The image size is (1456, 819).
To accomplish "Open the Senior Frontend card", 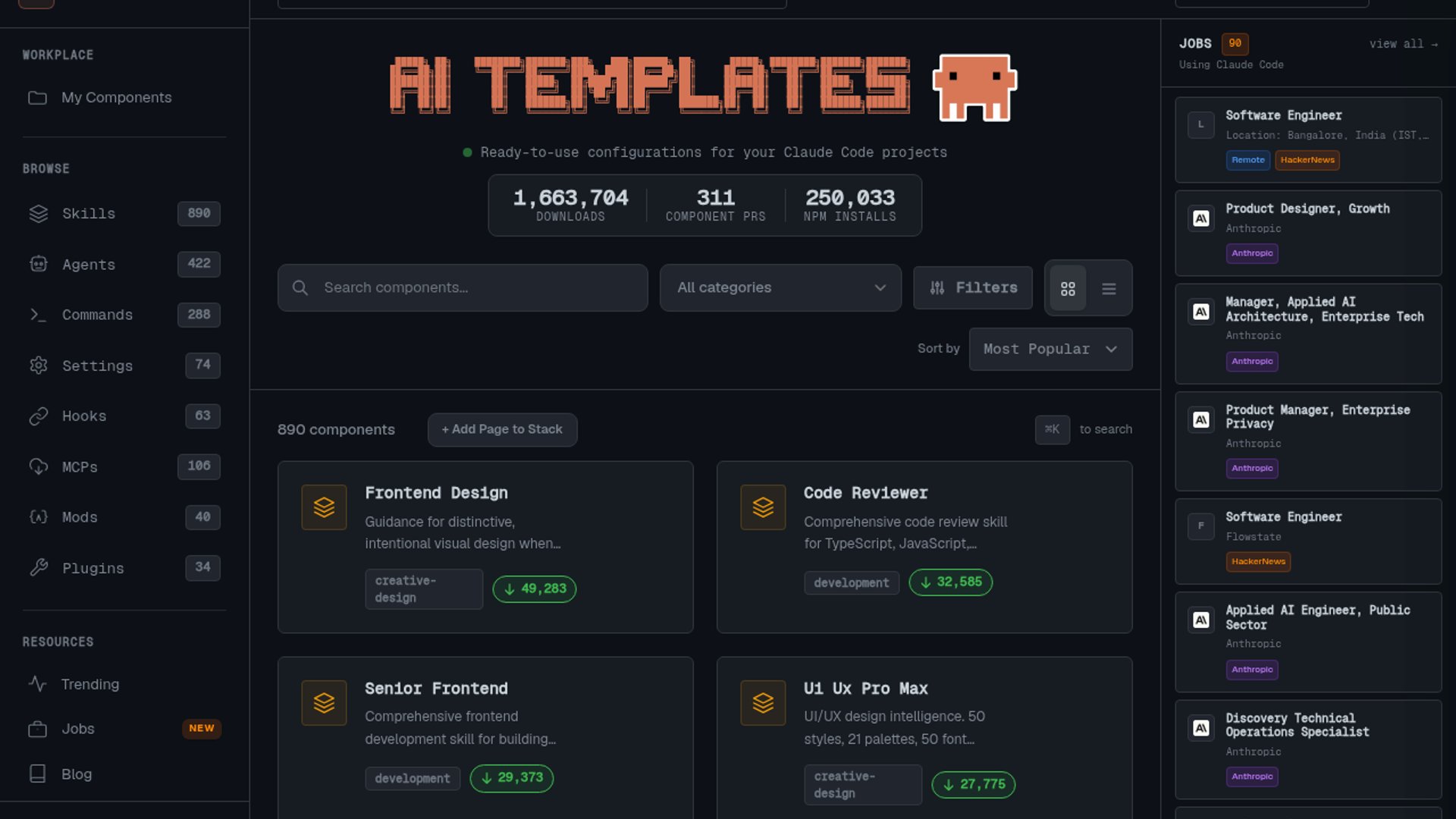I will coord(485,737).
